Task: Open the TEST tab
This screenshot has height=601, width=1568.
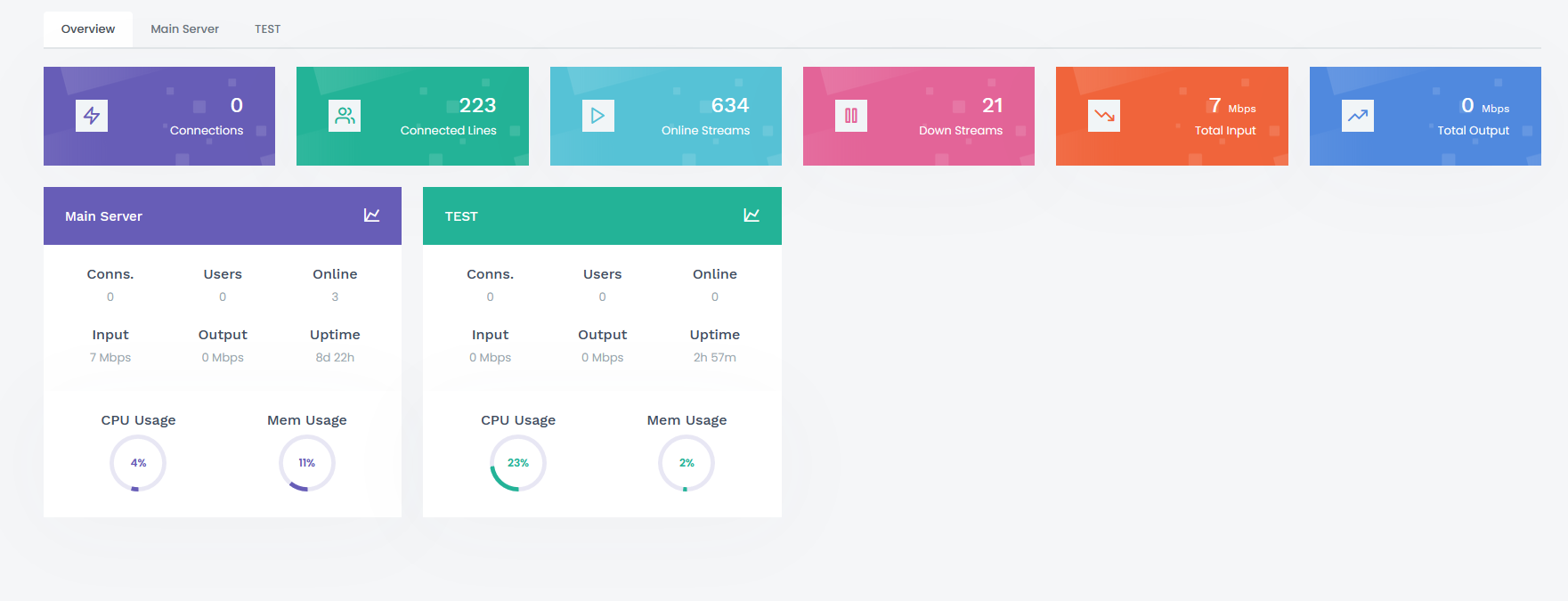Action: tap(267, 29)
